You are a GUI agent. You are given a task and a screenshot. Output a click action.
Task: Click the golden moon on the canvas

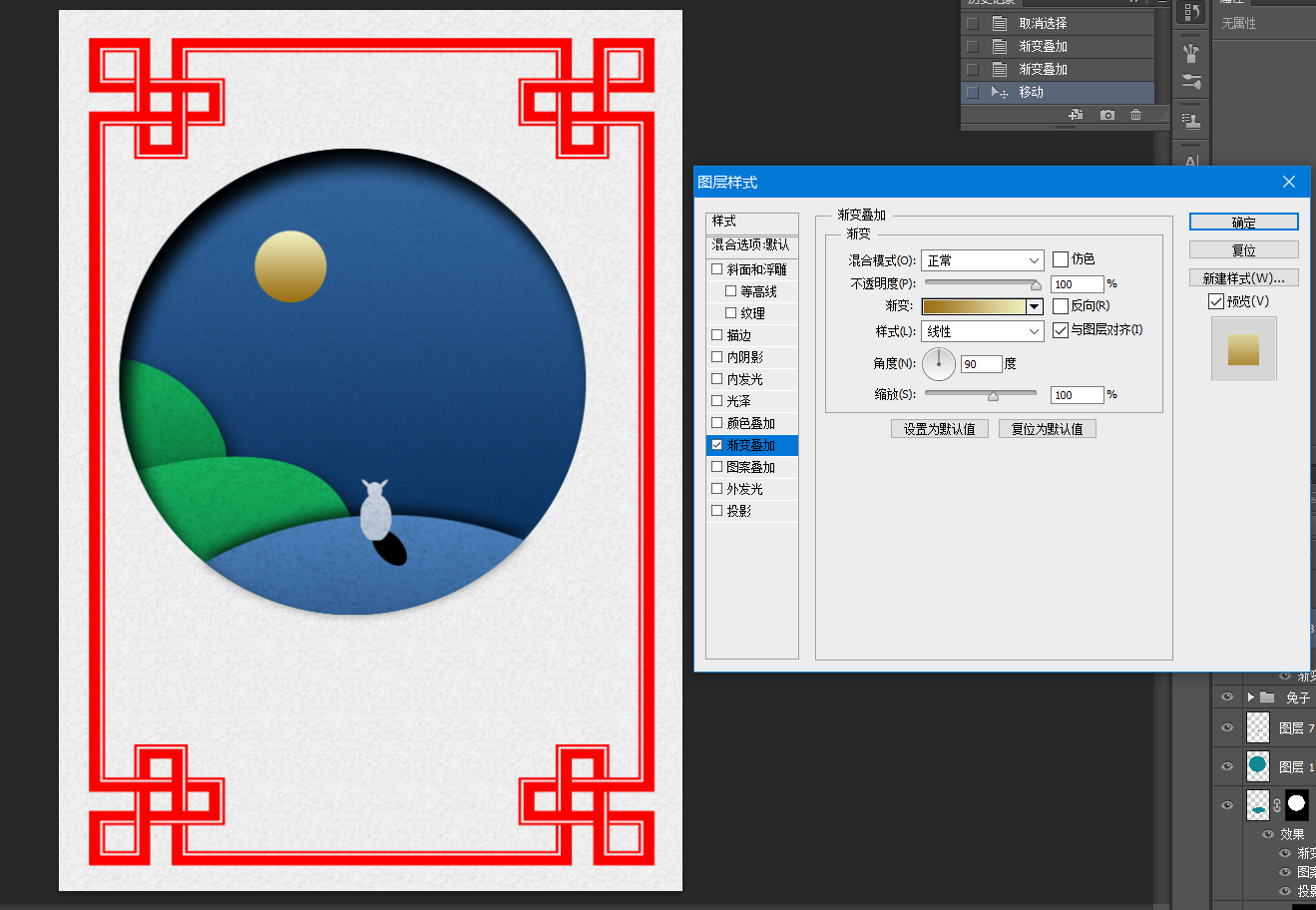tap(290, 266)
